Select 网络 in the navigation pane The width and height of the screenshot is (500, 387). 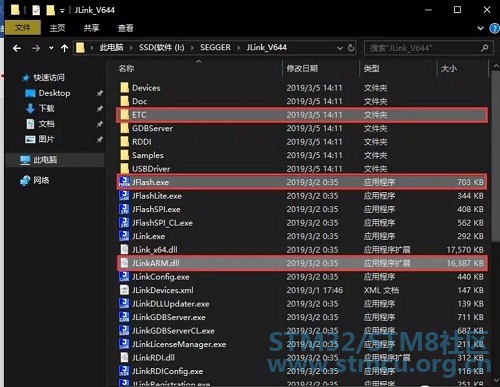click(x=41, y=180)
